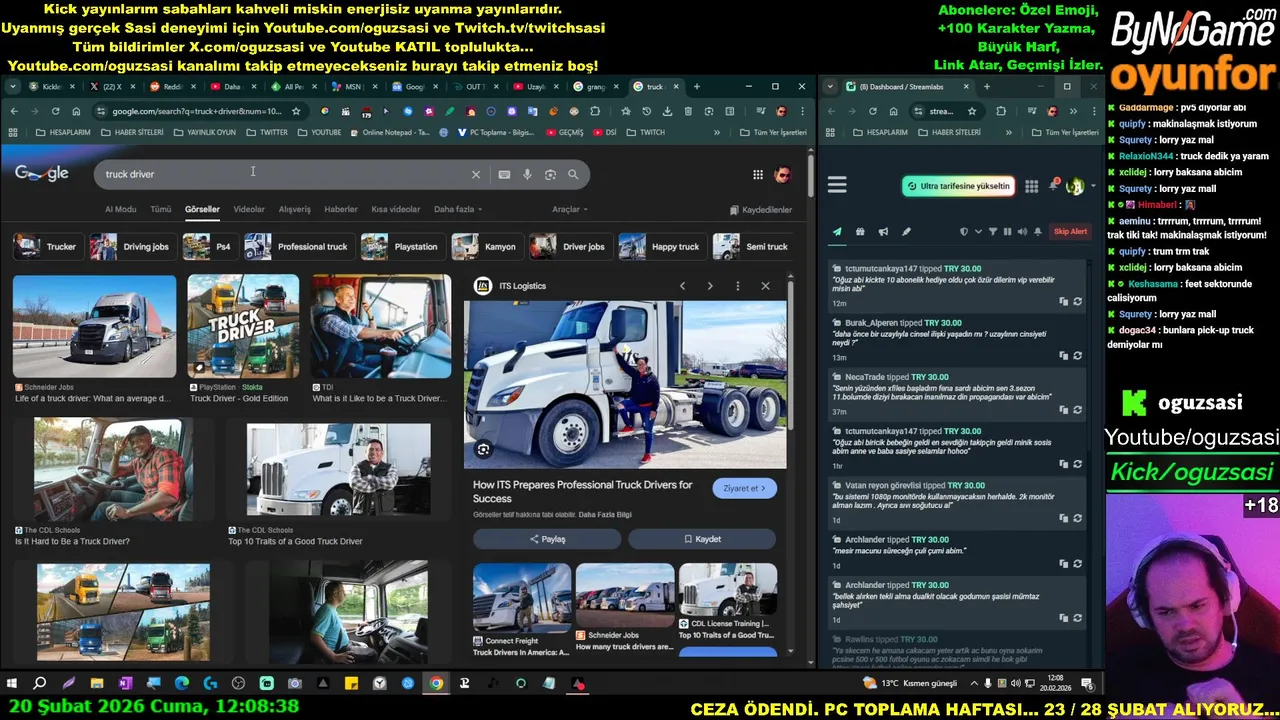1280x720 pixels.
Task: Open Streamlabs notifications bell with badge
Action: click(1053, 185)
